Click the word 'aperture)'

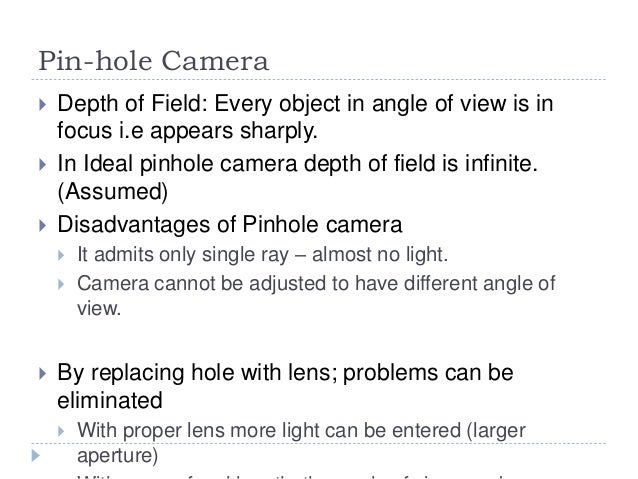pos(118,455)
